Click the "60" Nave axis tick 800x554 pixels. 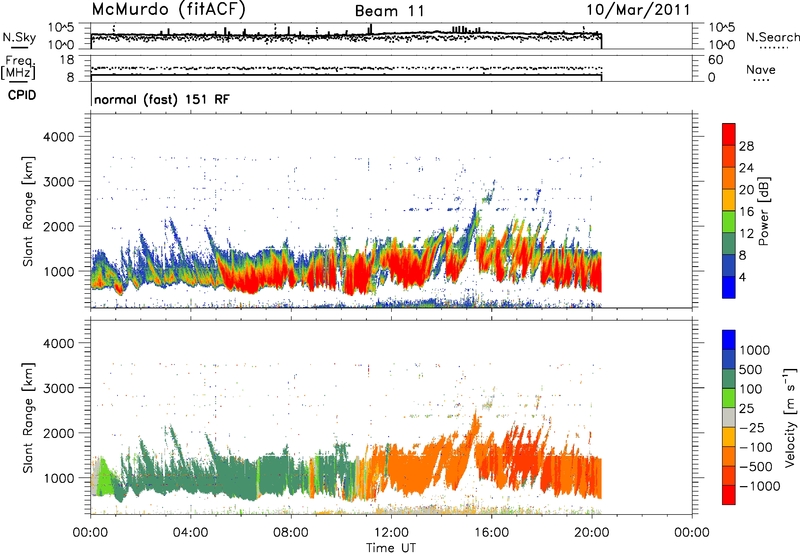(715, 60)
